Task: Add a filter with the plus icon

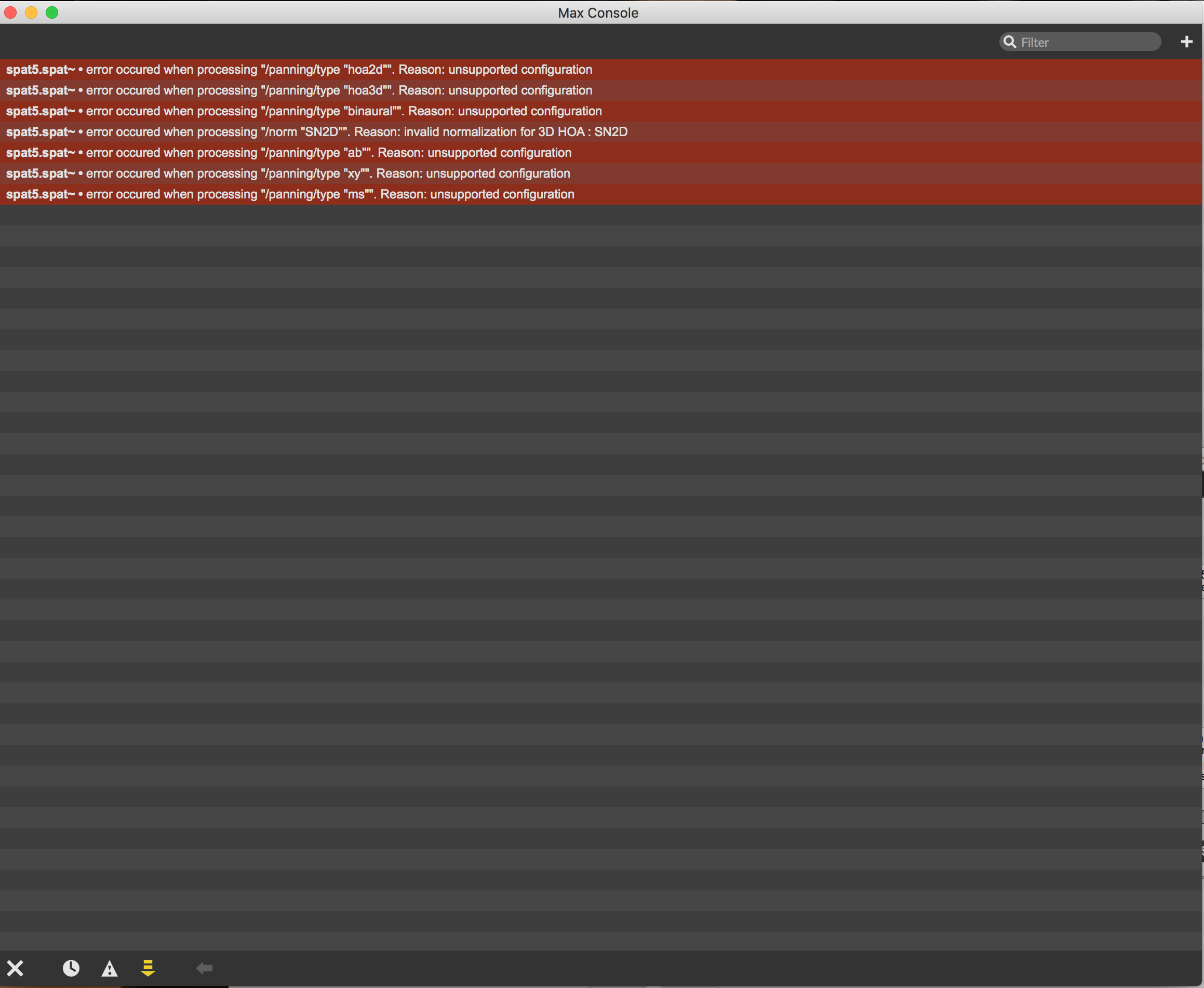Action: coord(1186,42)
